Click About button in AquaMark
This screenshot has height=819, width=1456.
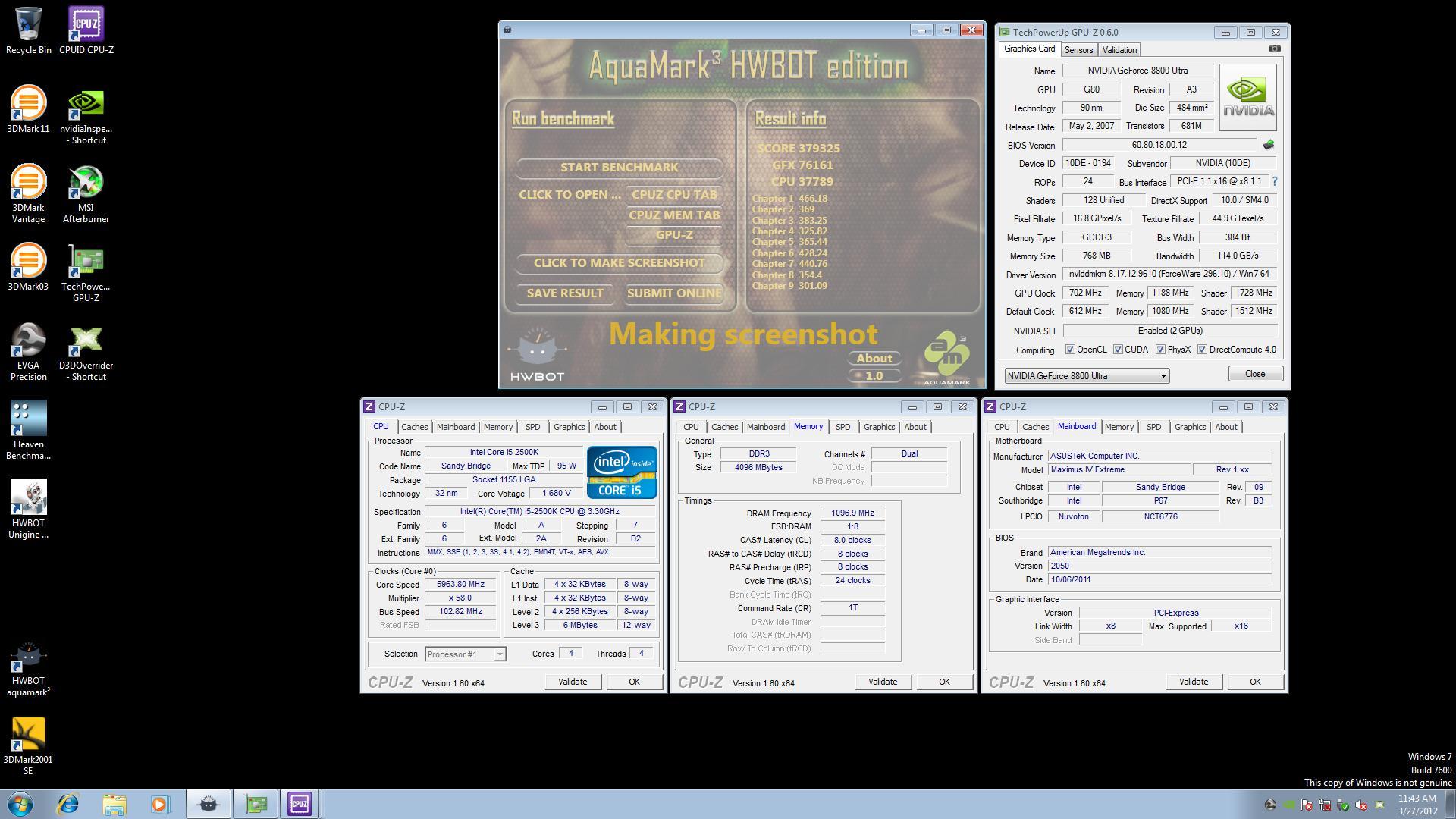[x=874, y=359]
